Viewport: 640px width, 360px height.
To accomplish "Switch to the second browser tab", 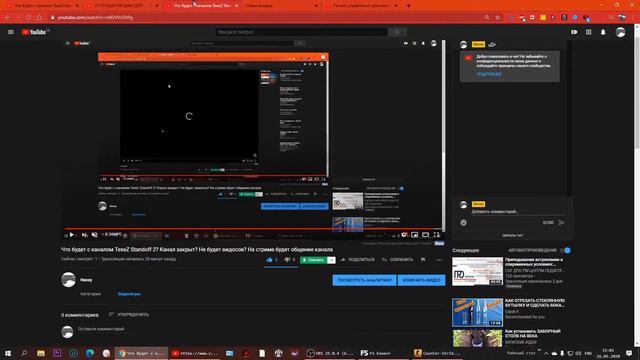I will (x=121, y=6).
